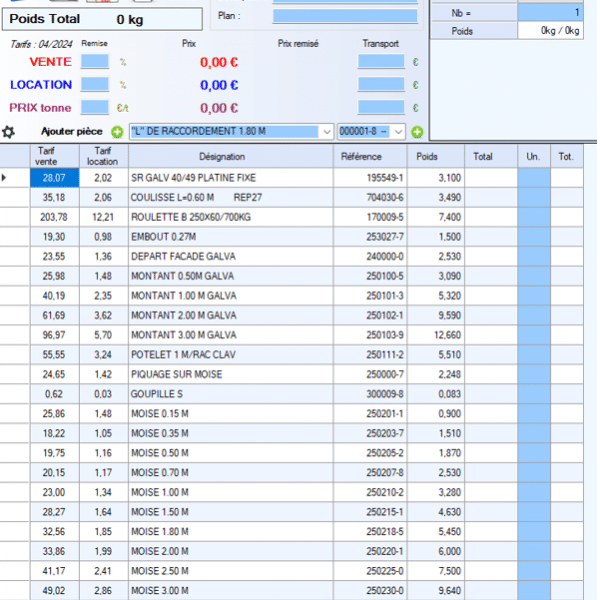Click the Poids Total 0 kg box
Screen dimensions: 600x600
coord(102,19)
